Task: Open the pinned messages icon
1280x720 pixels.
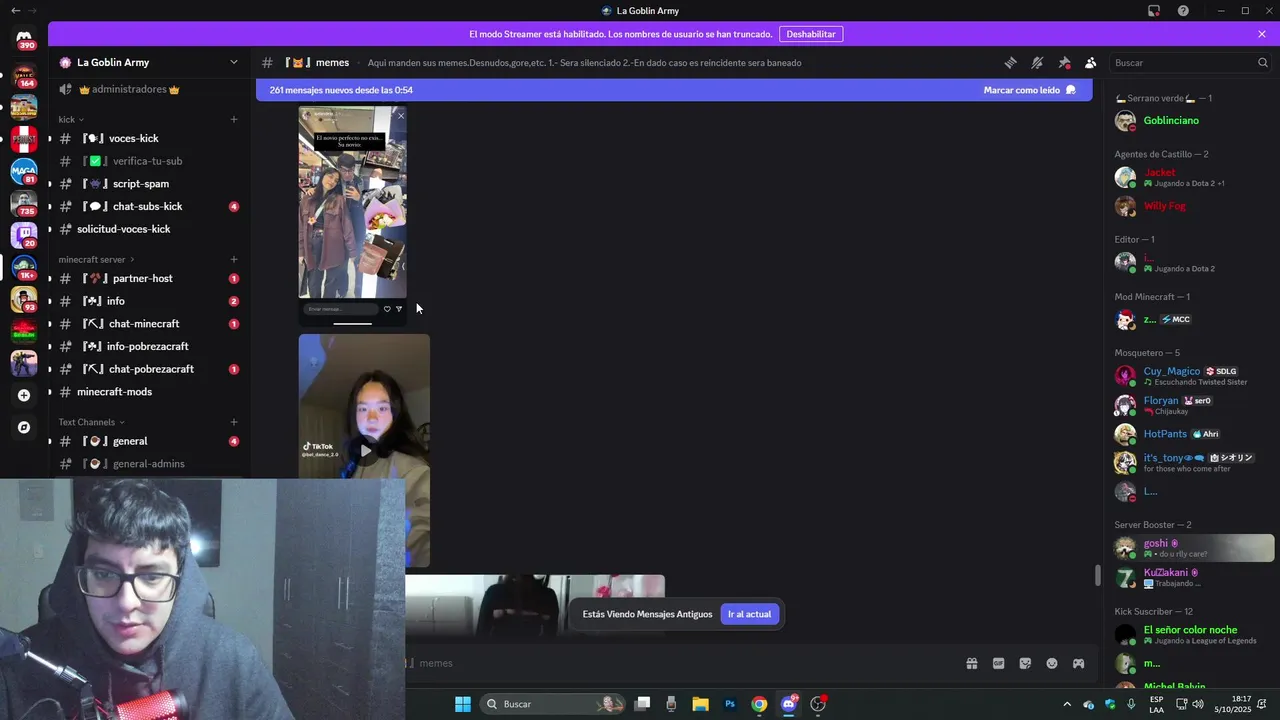Action: 1064,62
